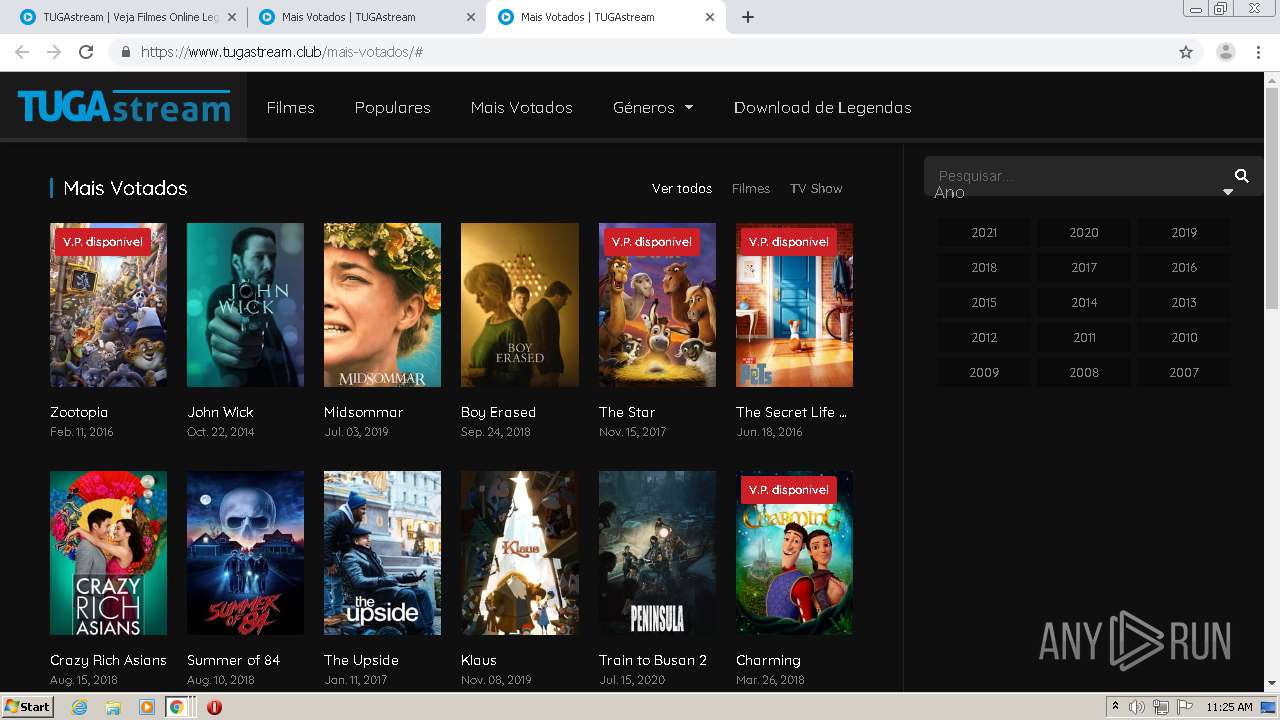This screenshot has width=1280, height=720.
Task: Open the Summer of 84 poster
Action: [245, 553]
